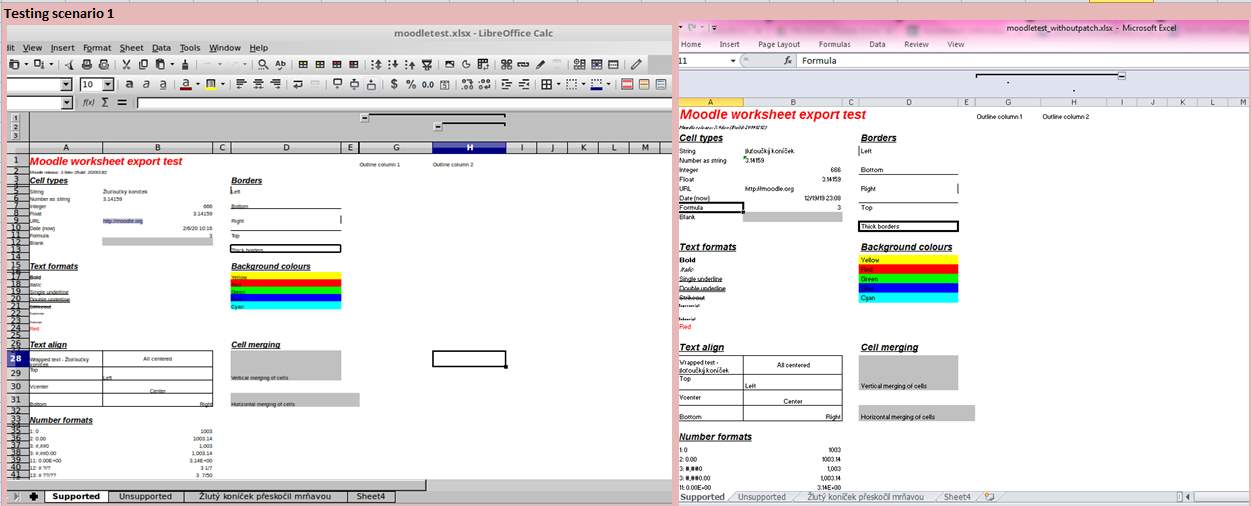Toggle Wrap Text in LibreOffice
Image resolution: width=1251 pixels, height=506 pixels.
coord(298,84)
